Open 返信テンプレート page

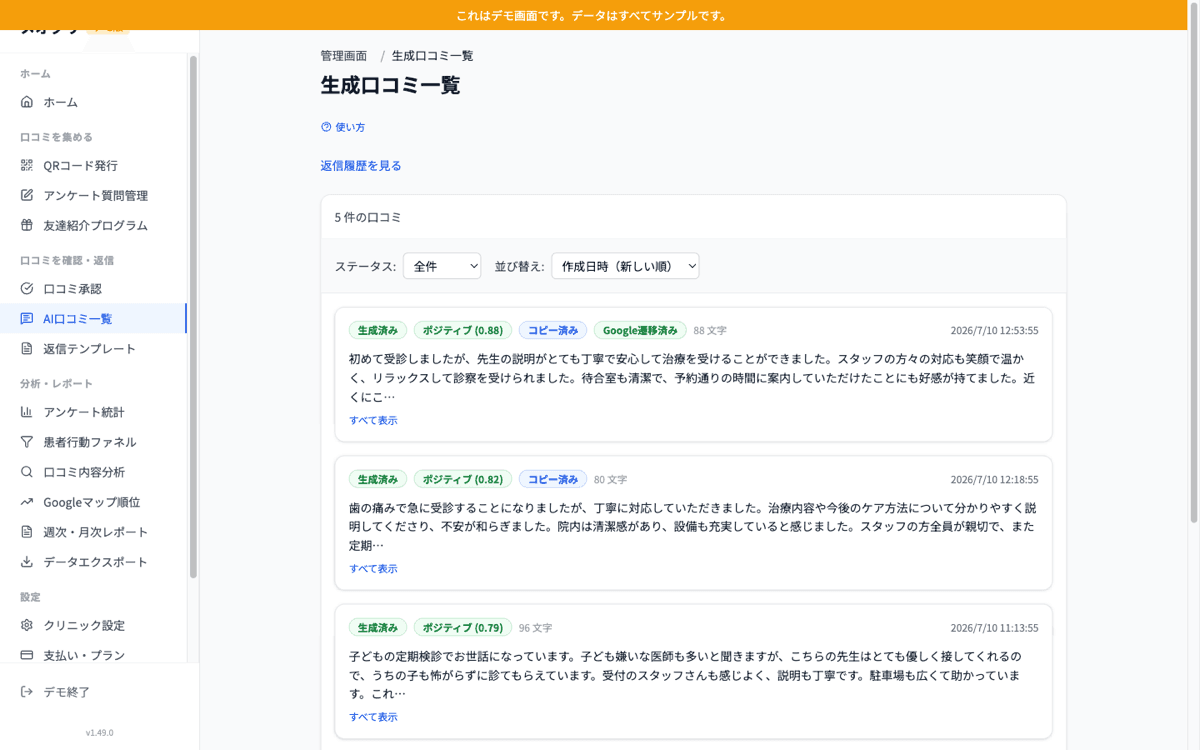(x=93, y=348)
